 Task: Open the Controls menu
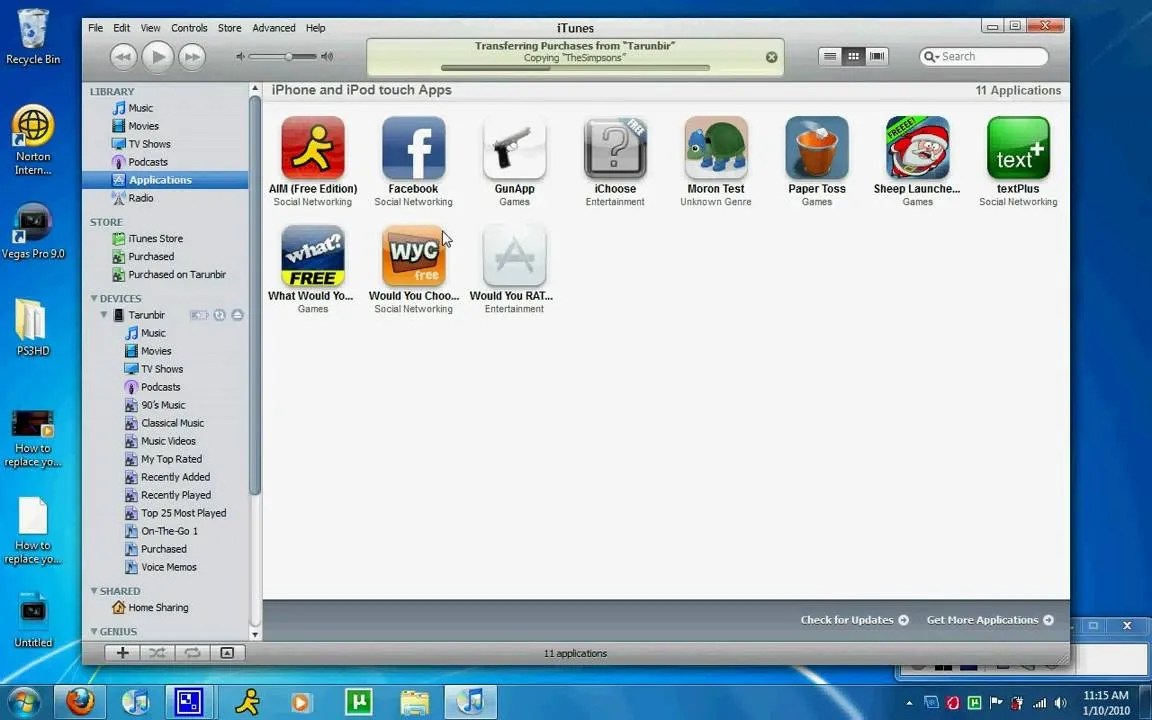[x=189, y=28]
